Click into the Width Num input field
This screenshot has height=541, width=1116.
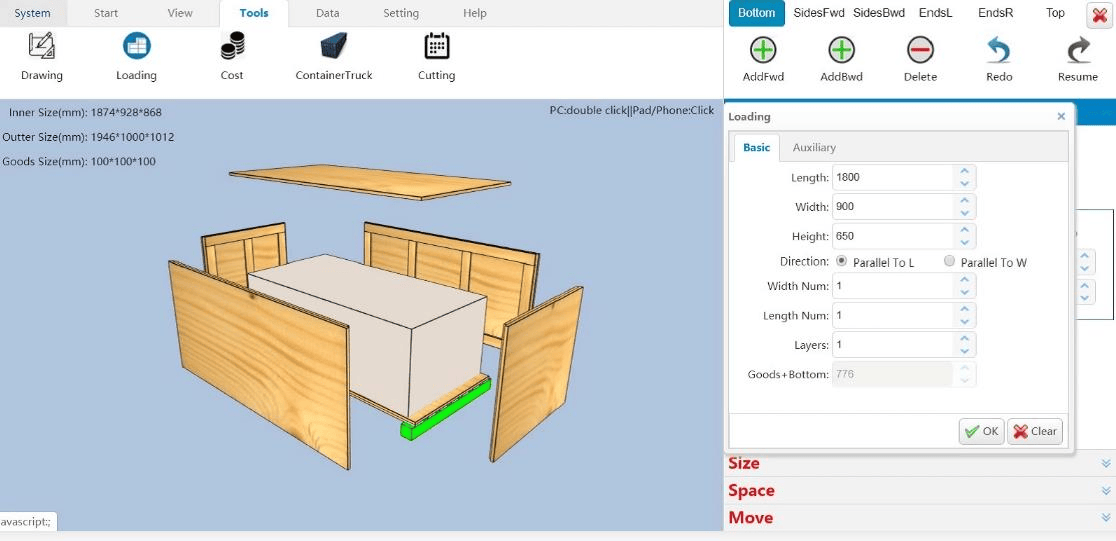point(893,286)
